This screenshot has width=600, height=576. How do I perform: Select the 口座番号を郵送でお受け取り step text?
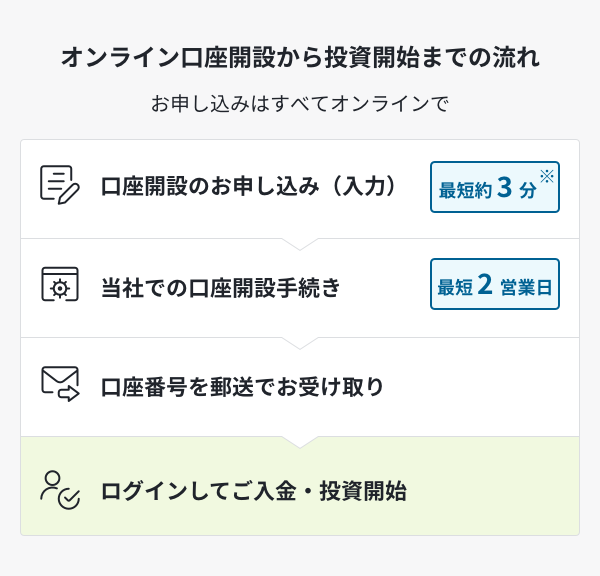[242, 387]
